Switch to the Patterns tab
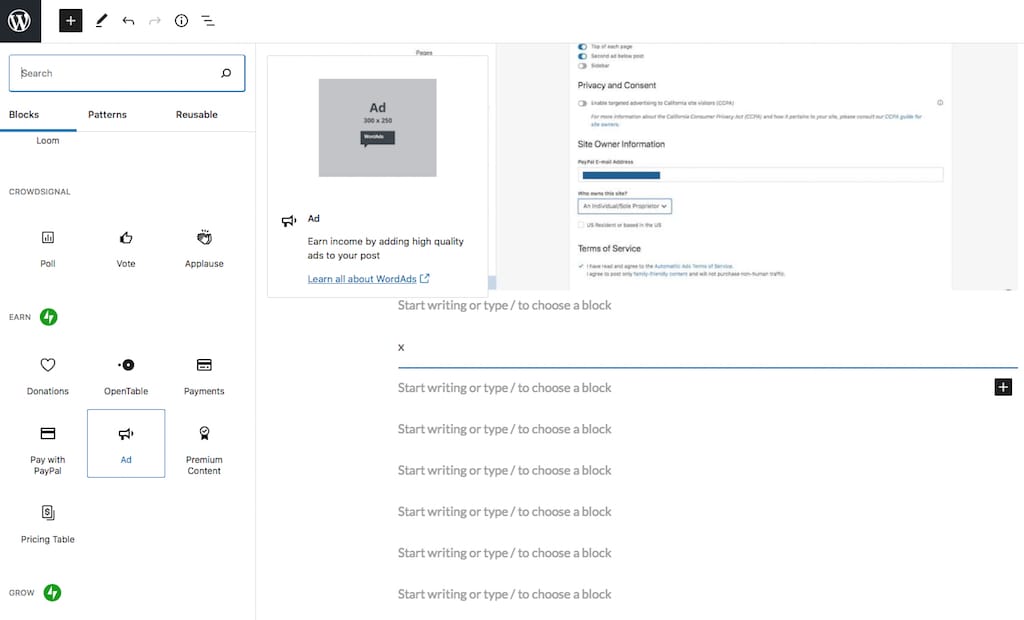The width and height of the screenshot is (1024, 620). tap(107, 115)
